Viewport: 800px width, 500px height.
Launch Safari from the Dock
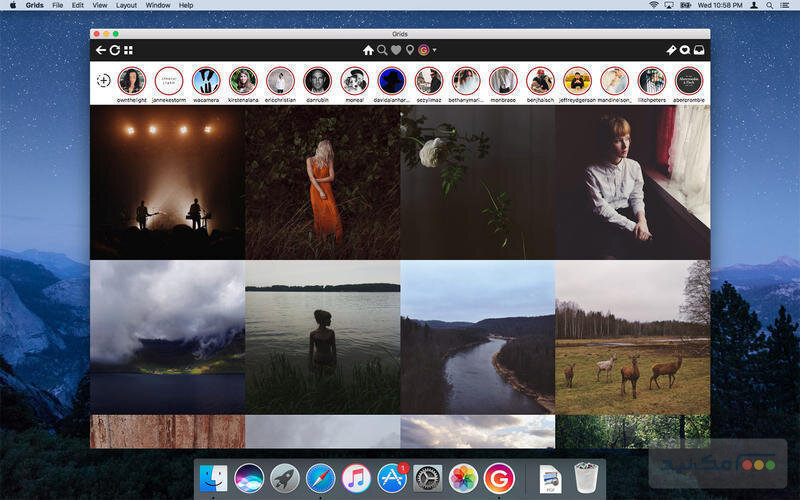point(320,478)
